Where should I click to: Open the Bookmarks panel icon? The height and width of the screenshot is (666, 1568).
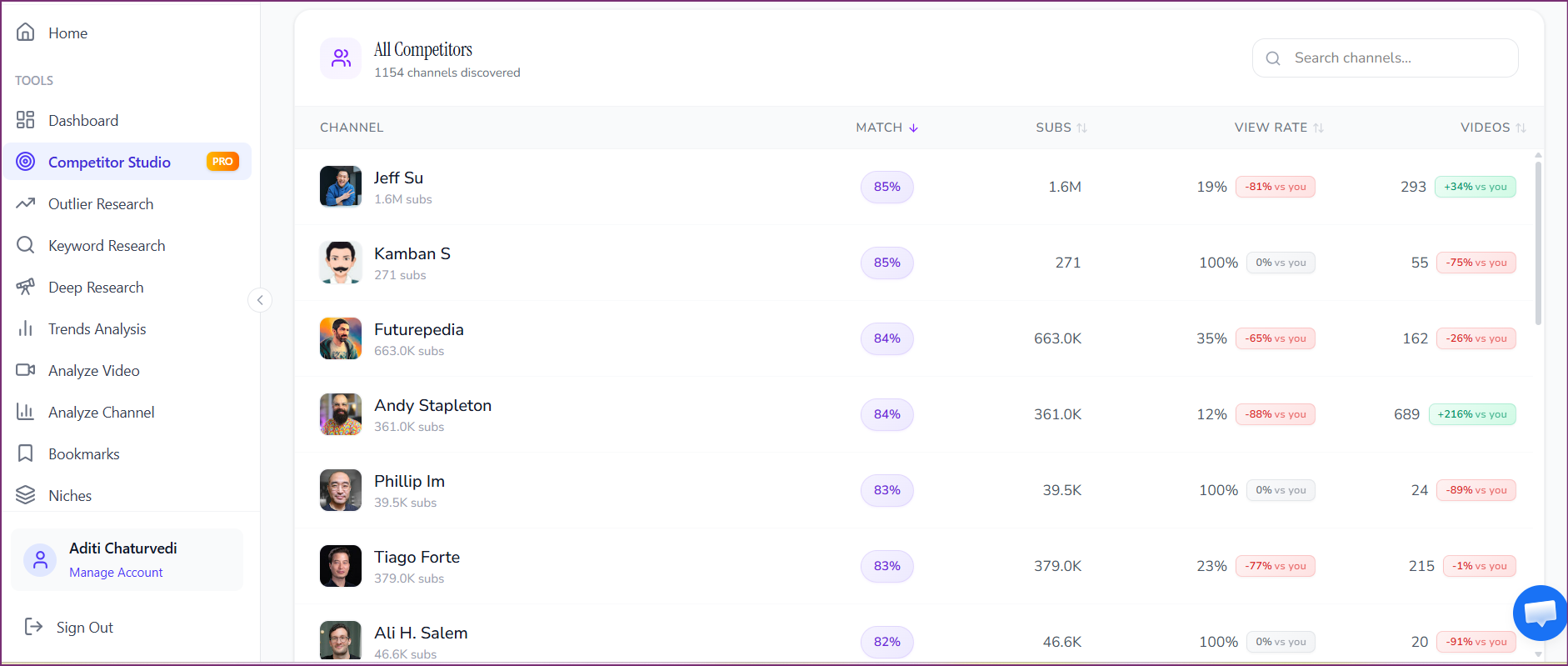tap(25, 453)
